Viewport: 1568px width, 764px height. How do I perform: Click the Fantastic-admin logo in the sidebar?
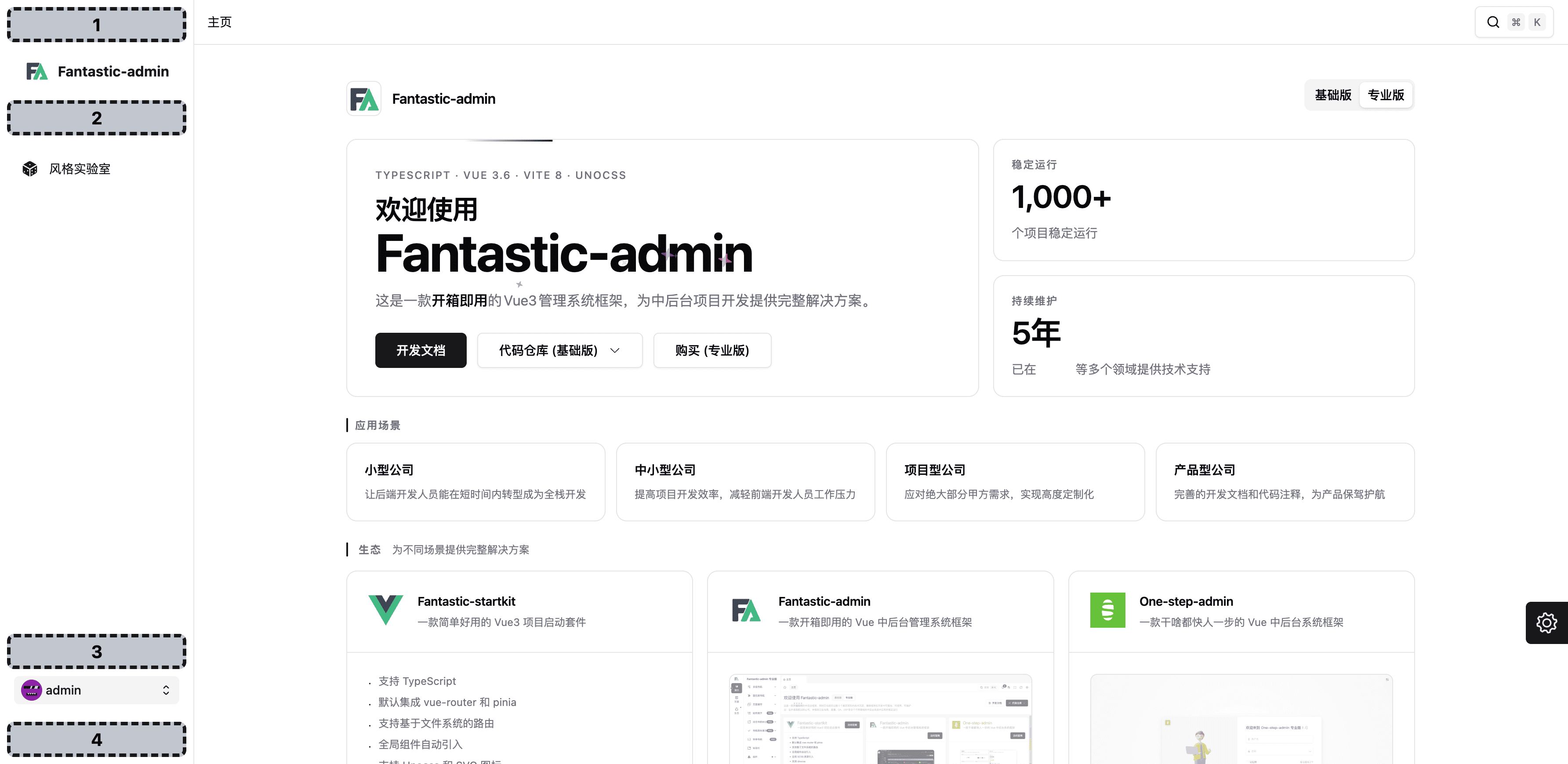pyautogui.click(x=36, y=71)
